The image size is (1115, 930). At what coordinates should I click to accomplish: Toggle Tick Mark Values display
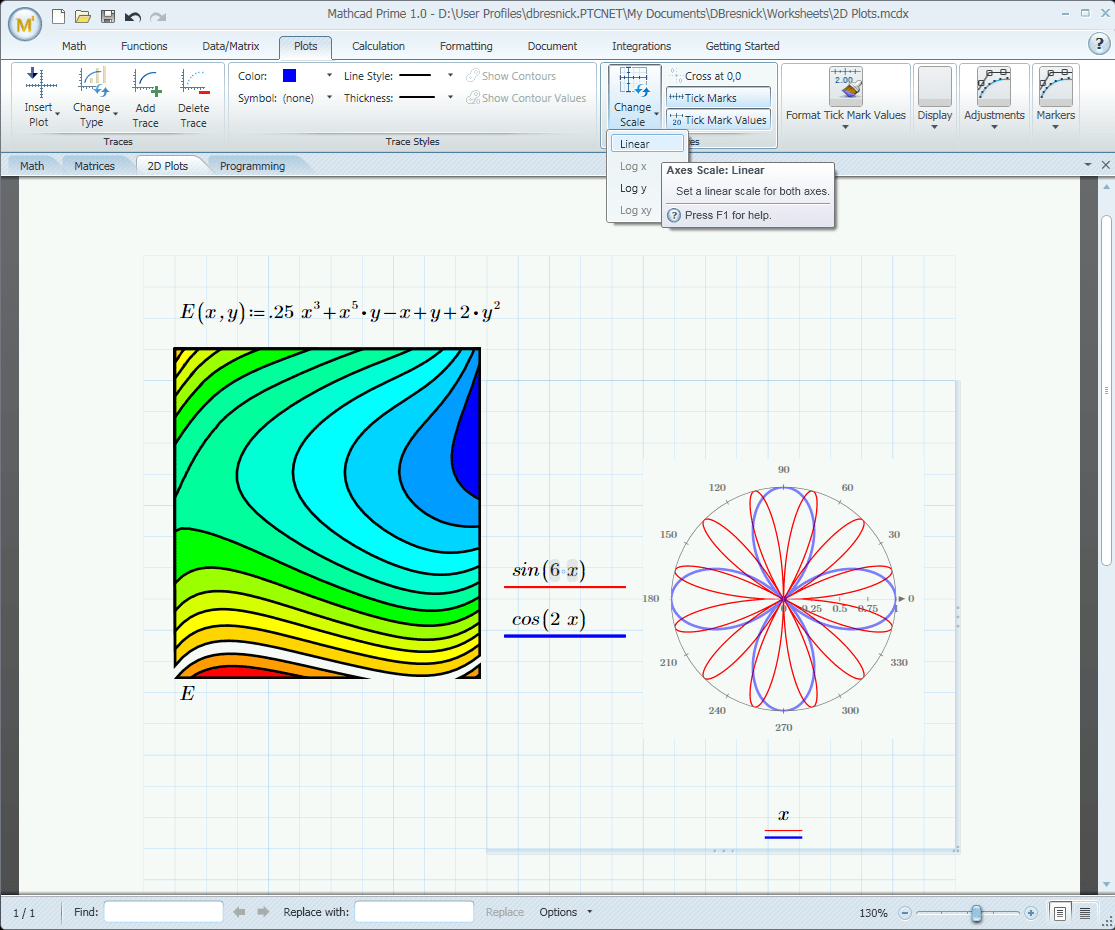[718, 120]
